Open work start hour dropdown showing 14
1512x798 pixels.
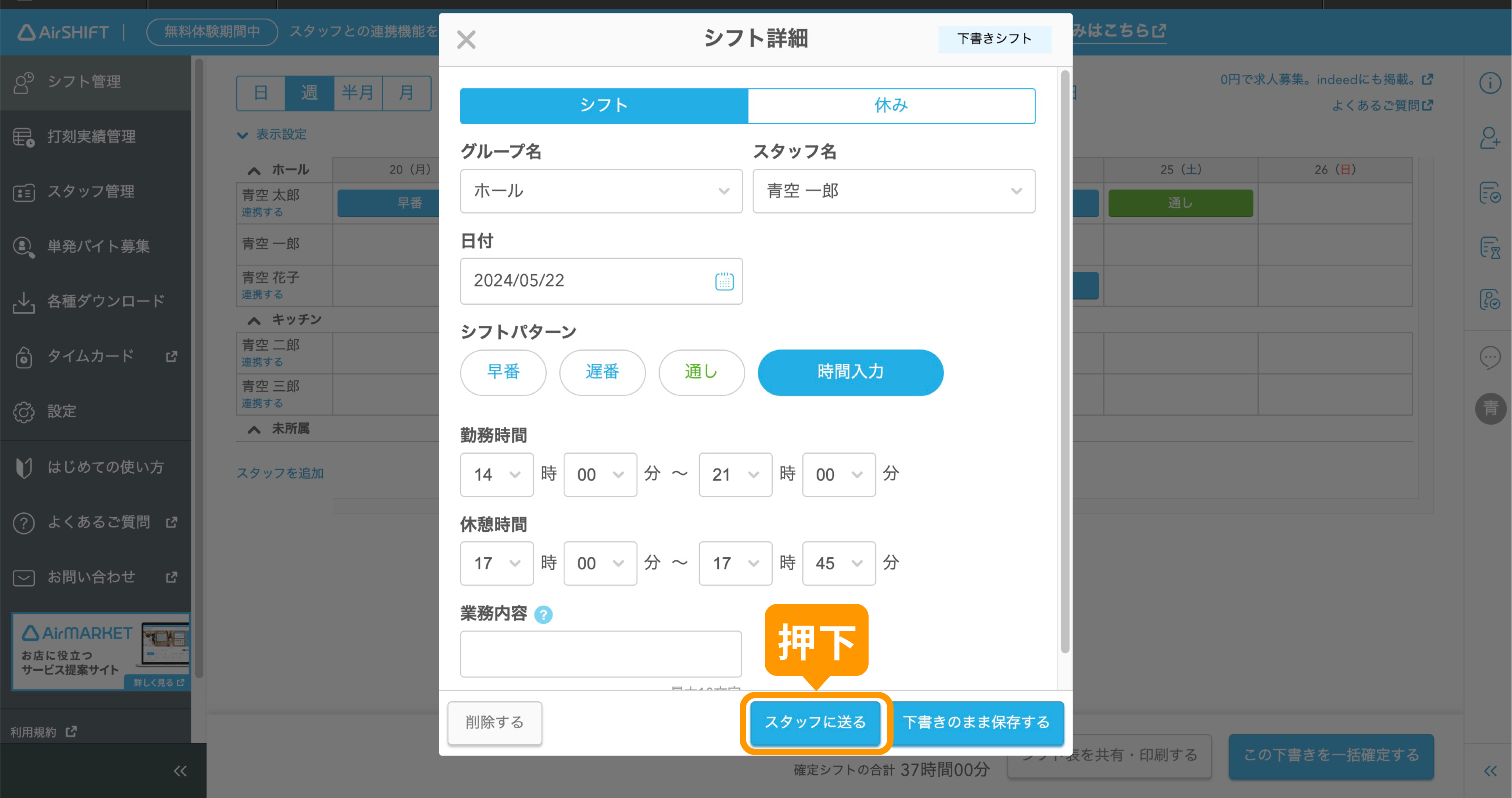pyautogui.click(x=497, y=475)
